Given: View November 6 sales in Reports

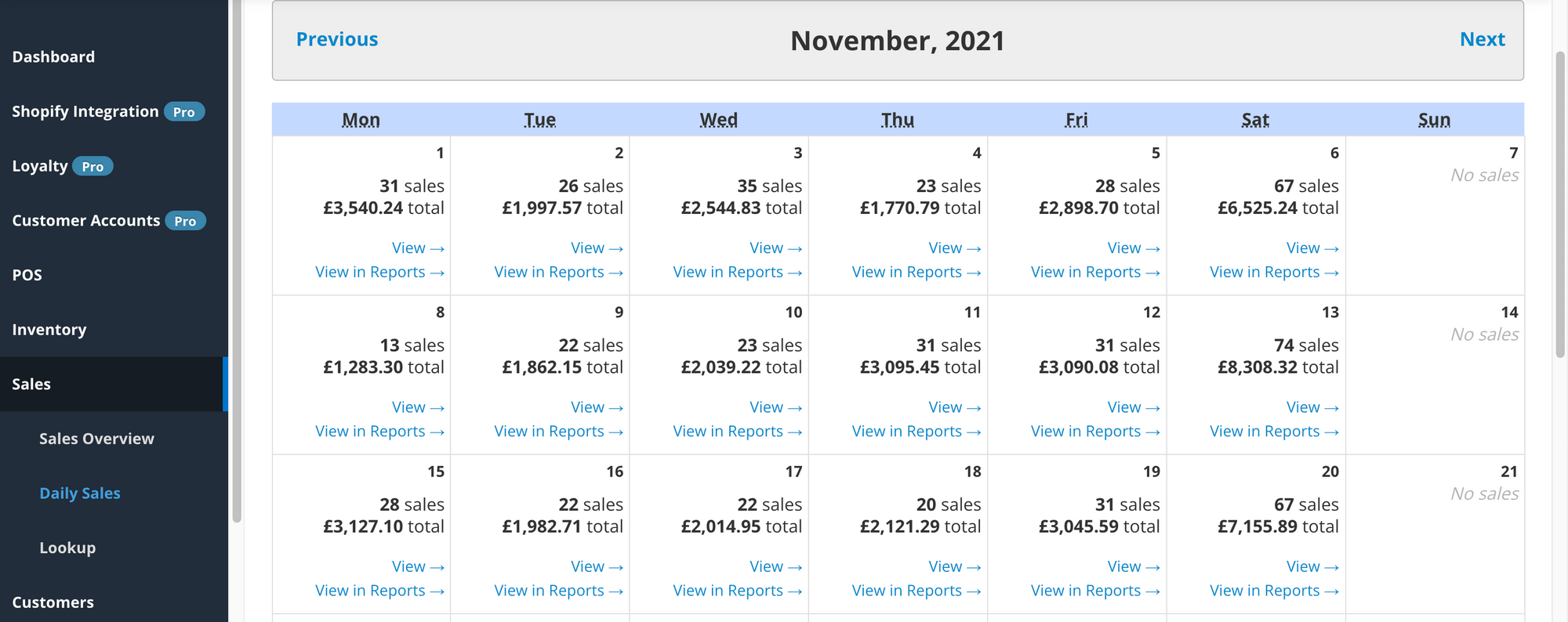Looking at the screenshot, I should coord(1273,273).
